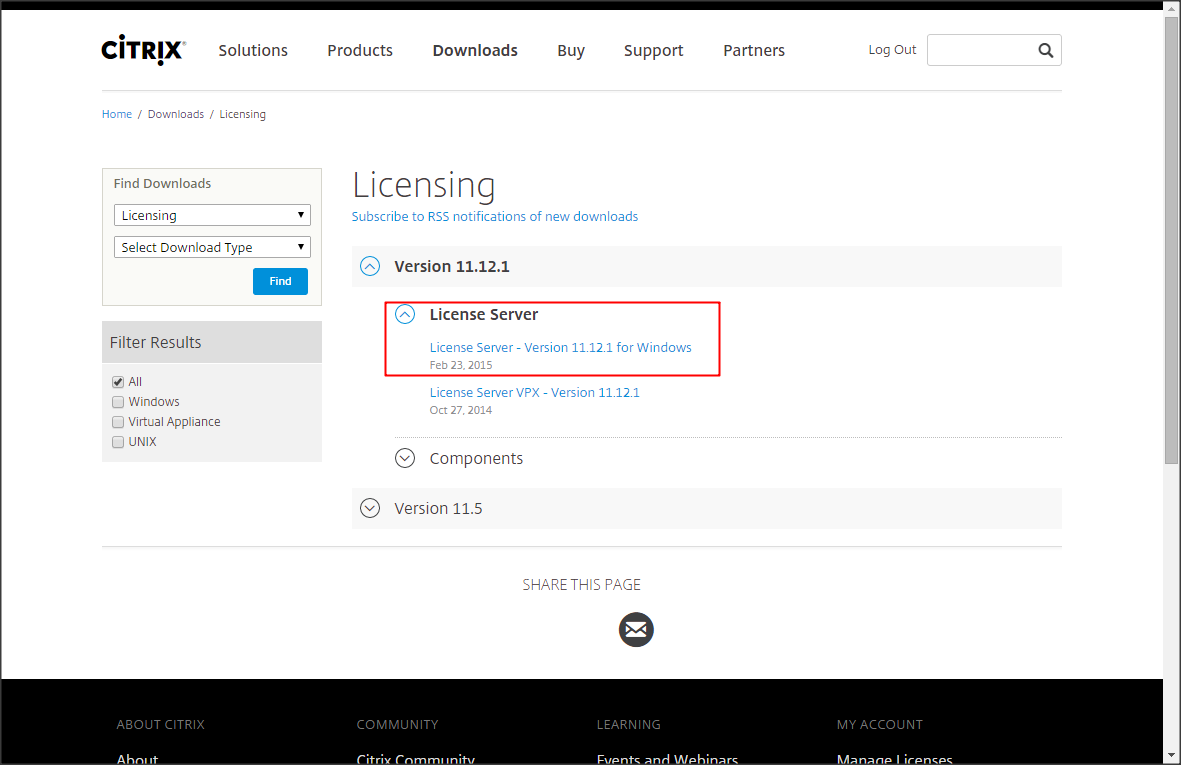Expand the Components subsection
The height and width of the screenshot is (765, 1181).
point(405,459)
